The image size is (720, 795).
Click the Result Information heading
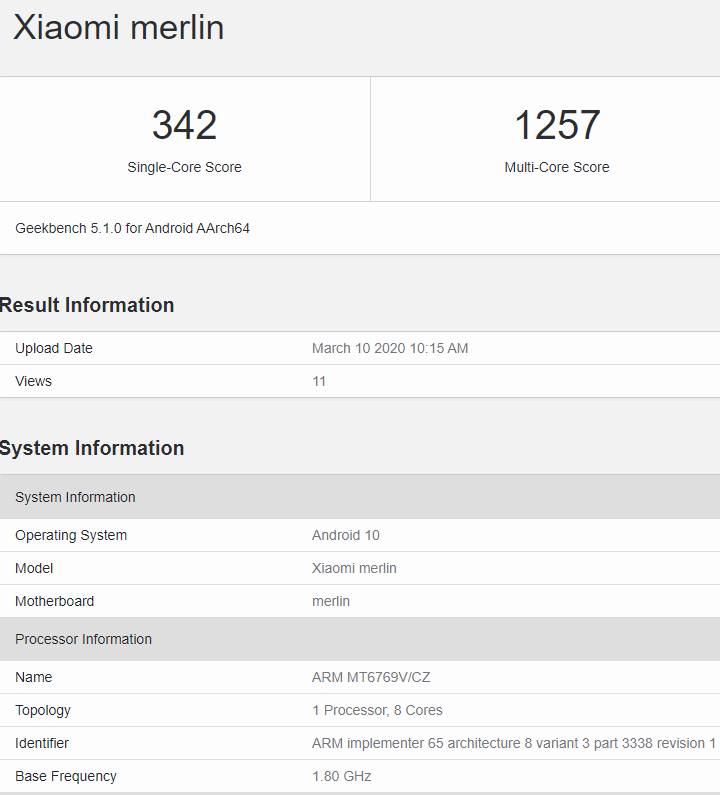[x=87, y=305]
